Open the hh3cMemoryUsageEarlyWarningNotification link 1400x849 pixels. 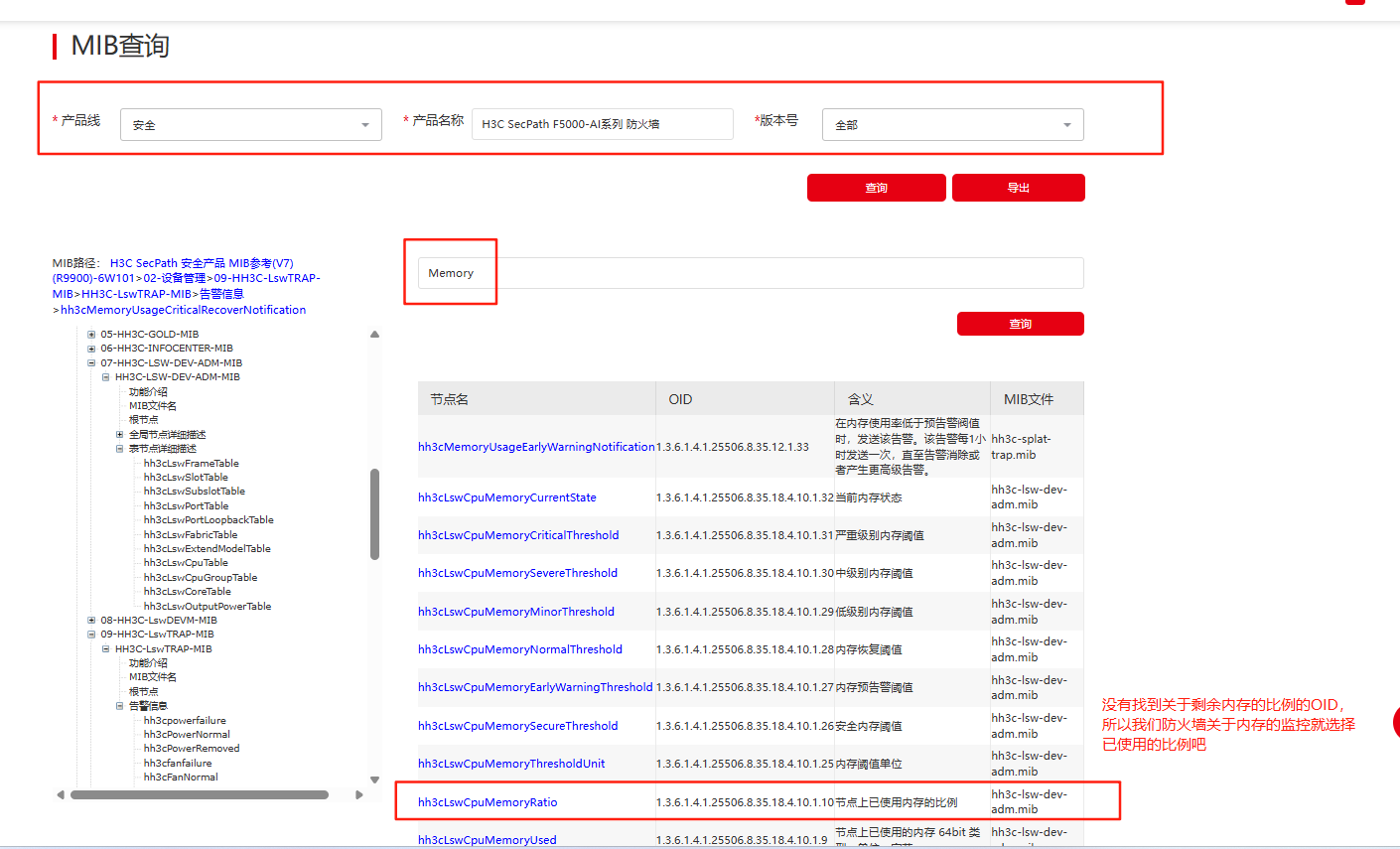click(x=536, y=447)
